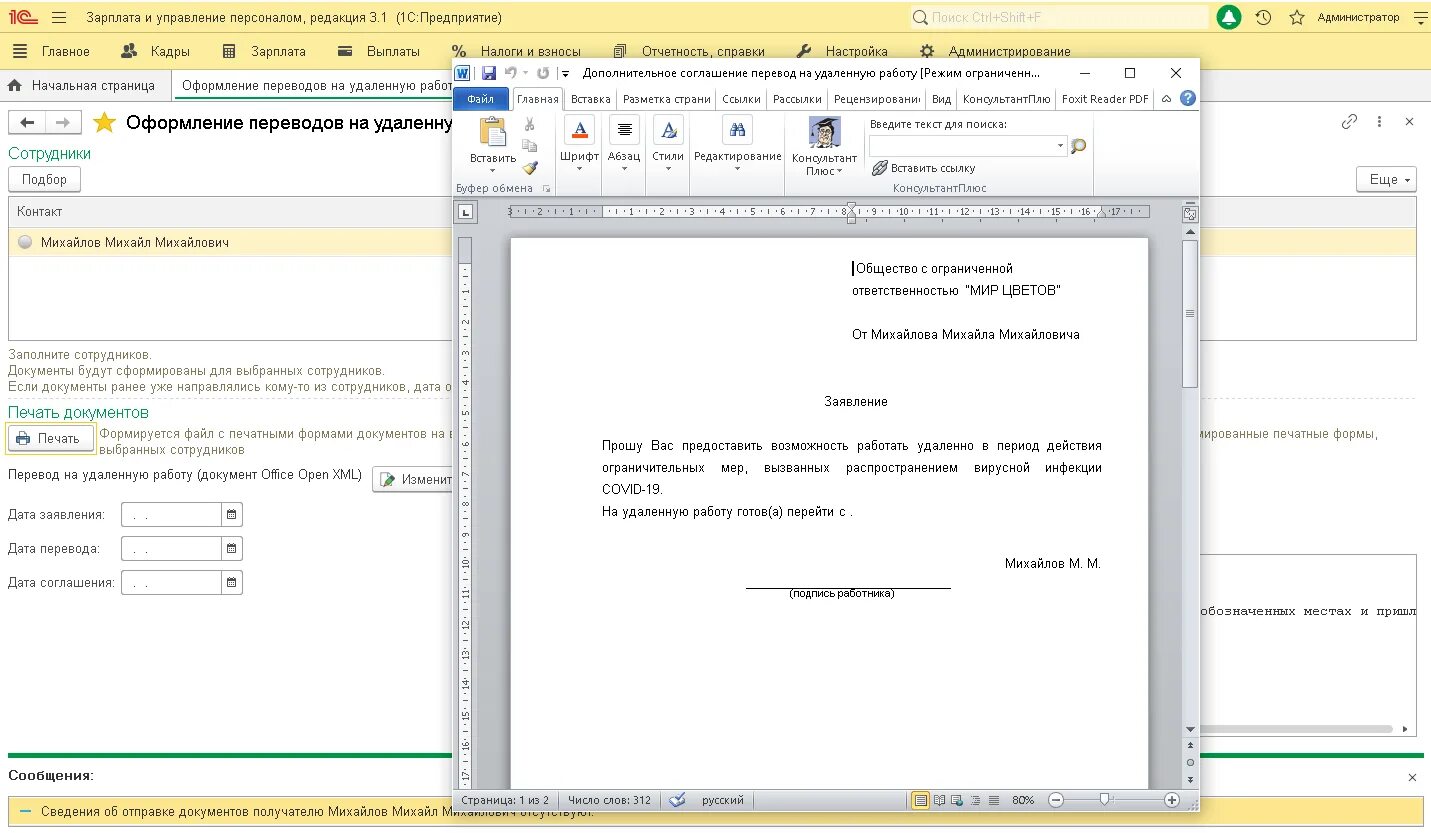Click the 1C search field Поиск Ctrl+Shift+F
Screen dimensions: 1431x833
pos(1058,17)
